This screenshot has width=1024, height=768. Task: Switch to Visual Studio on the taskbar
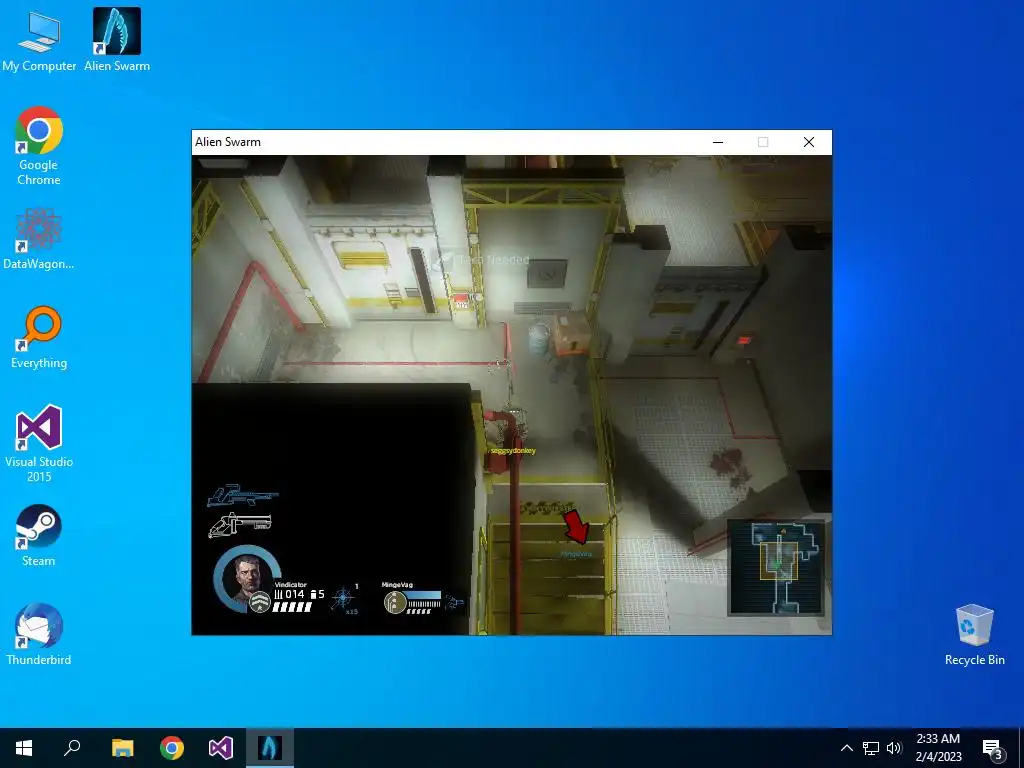pyautogui.click(x=221, y=748)
